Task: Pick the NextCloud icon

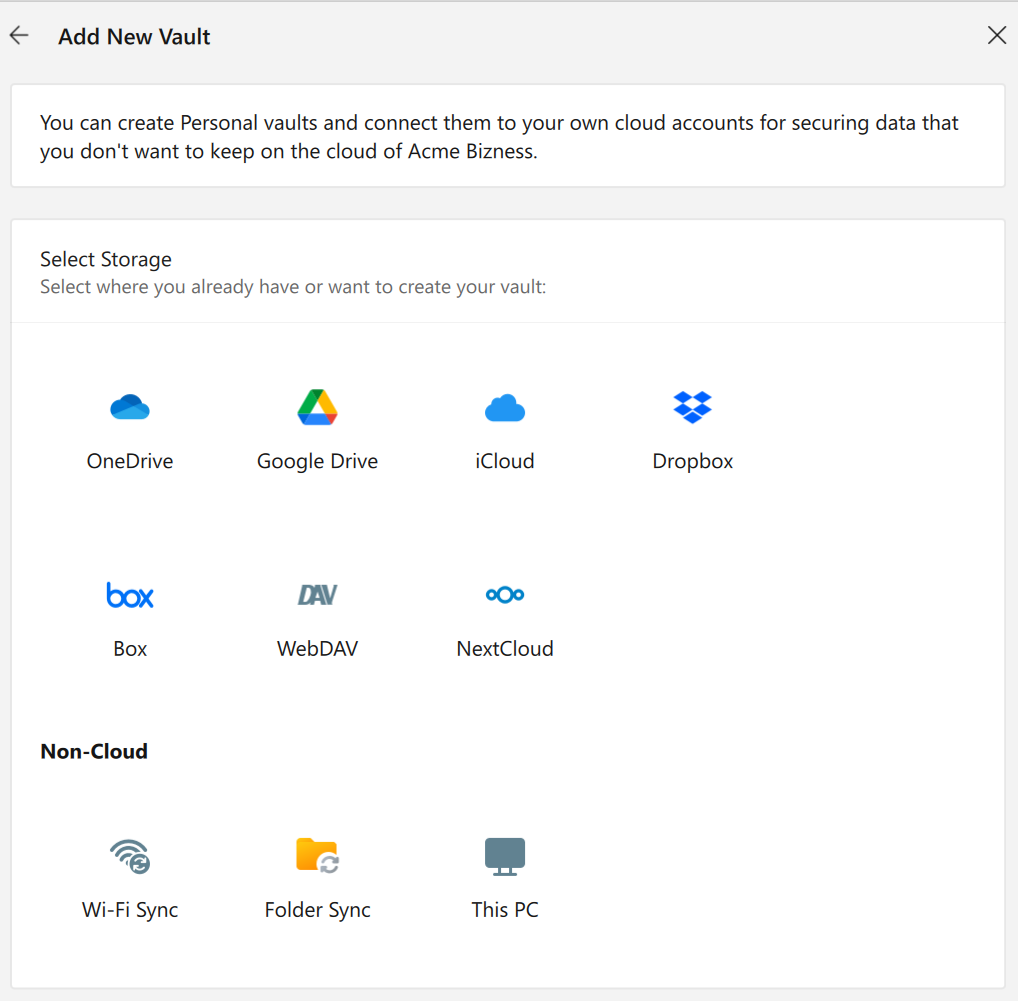Action: pos(504,595)
